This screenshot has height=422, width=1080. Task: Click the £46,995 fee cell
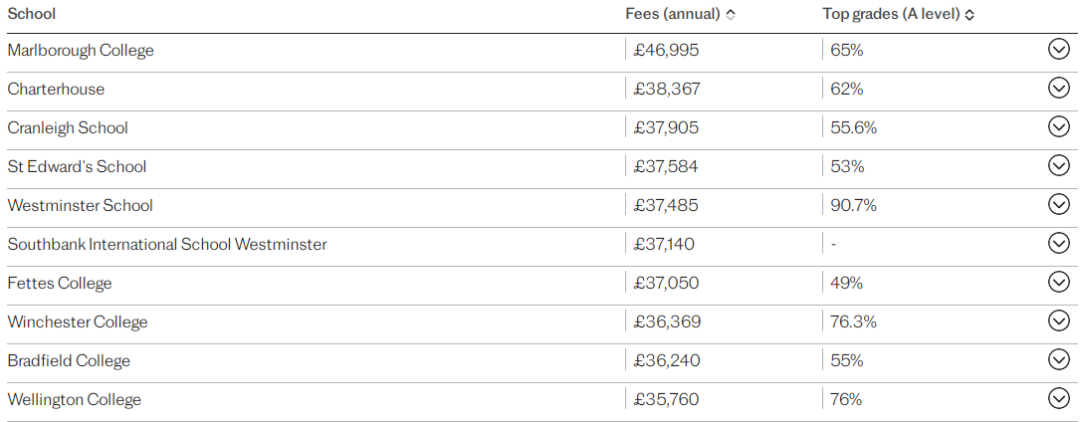click(x=666, y=50)
